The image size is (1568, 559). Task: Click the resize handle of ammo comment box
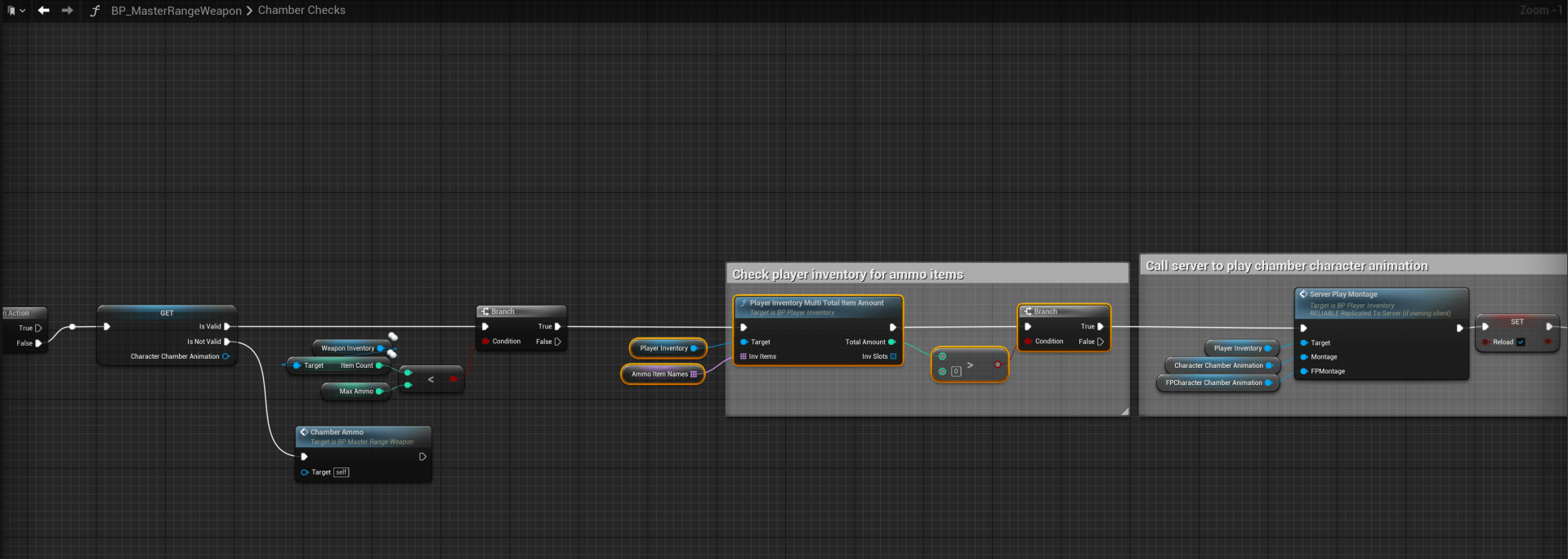(x=1124, y=412)
